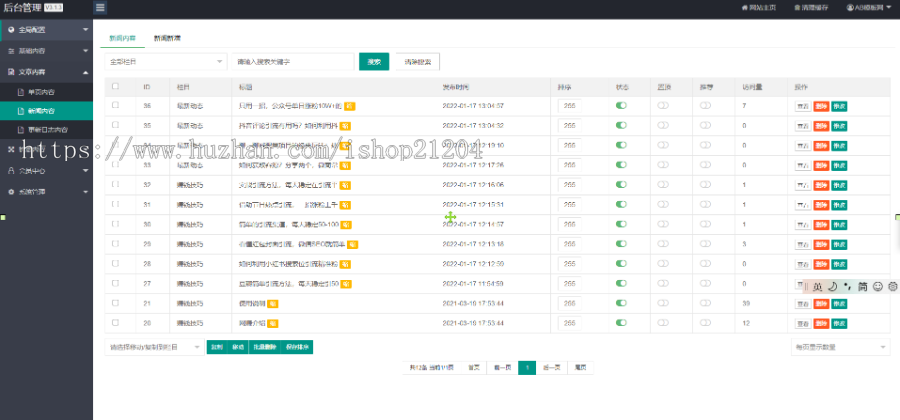900x420 pixels.
Task: Open the 网站主页 home link
Action: pos(758,7)
